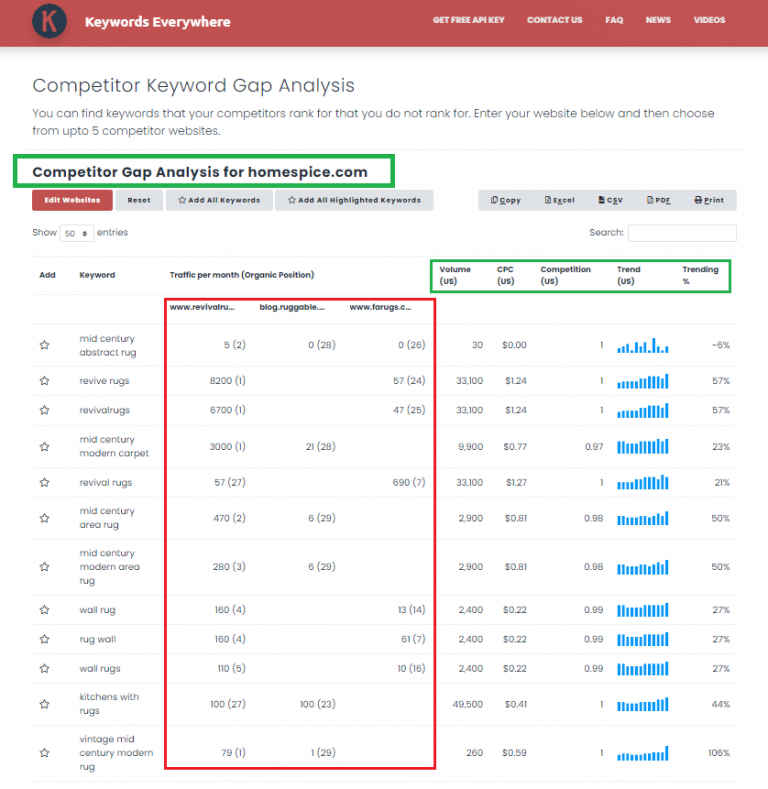
Task: Sort by Traffic per month (Organic Position)
Action: point(242,275)
